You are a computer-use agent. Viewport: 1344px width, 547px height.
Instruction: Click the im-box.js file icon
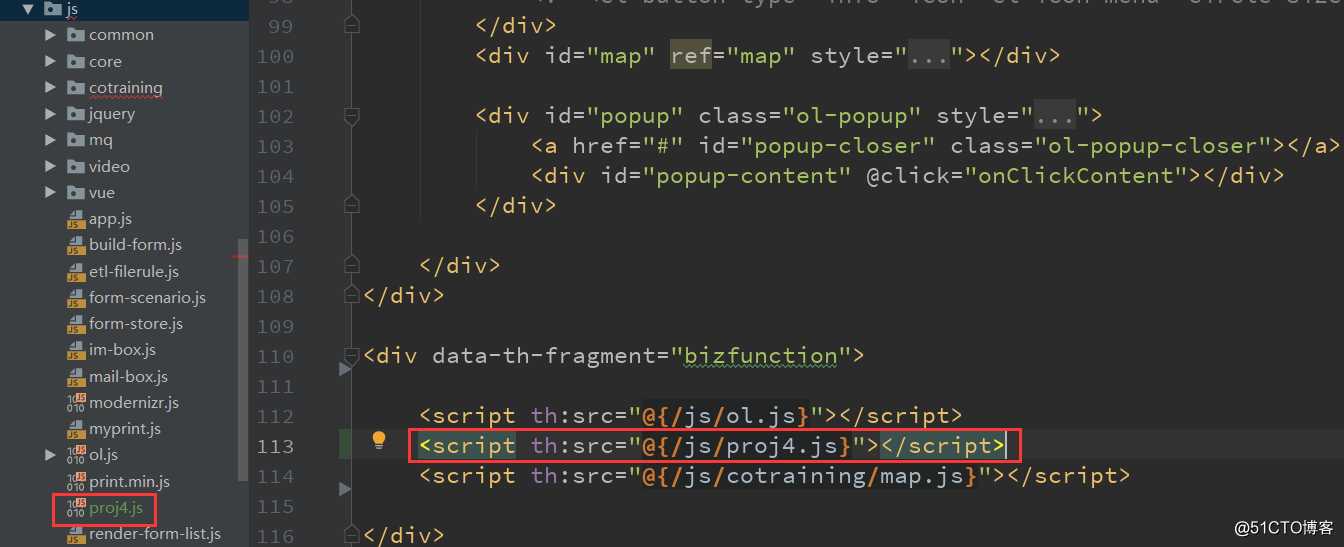76,350
